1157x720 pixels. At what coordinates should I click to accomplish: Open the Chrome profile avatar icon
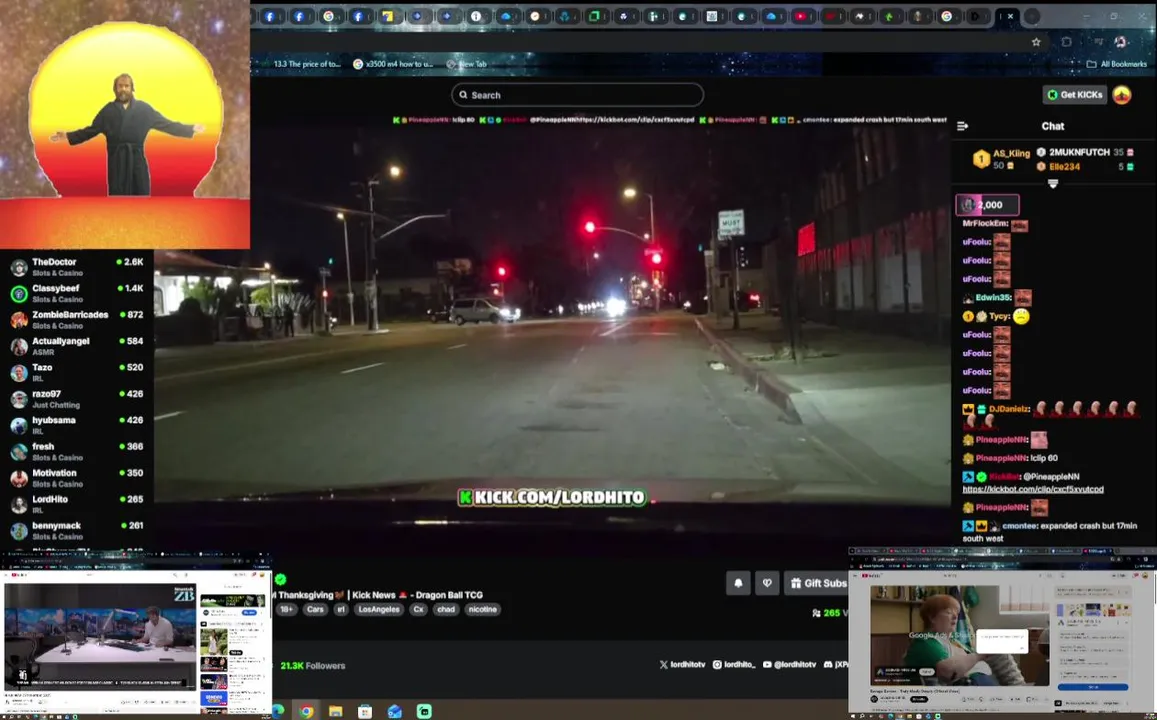tap(1120, 42)
